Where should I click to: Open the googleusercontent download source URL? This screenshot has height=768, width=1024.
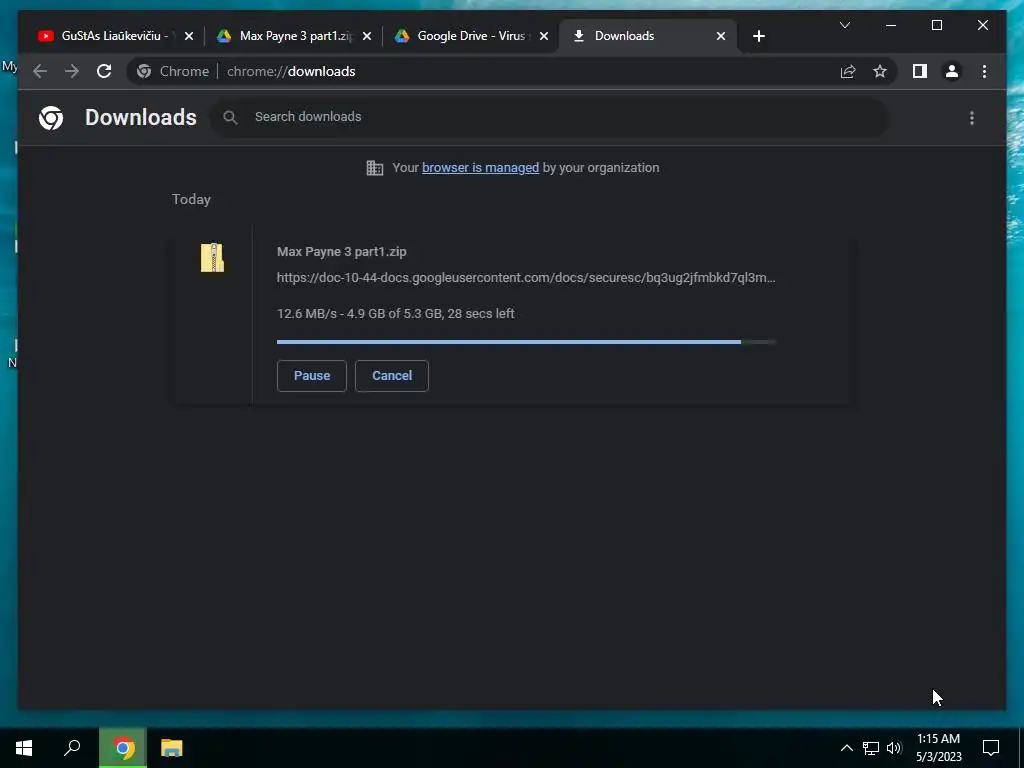526,278
